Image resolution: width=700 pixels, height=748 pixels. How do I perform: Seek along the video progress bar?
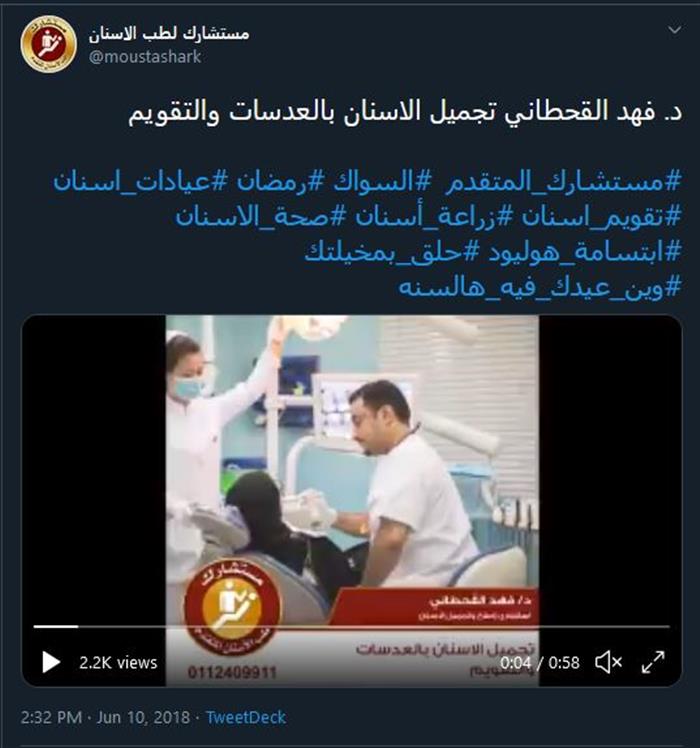(352, 626)
